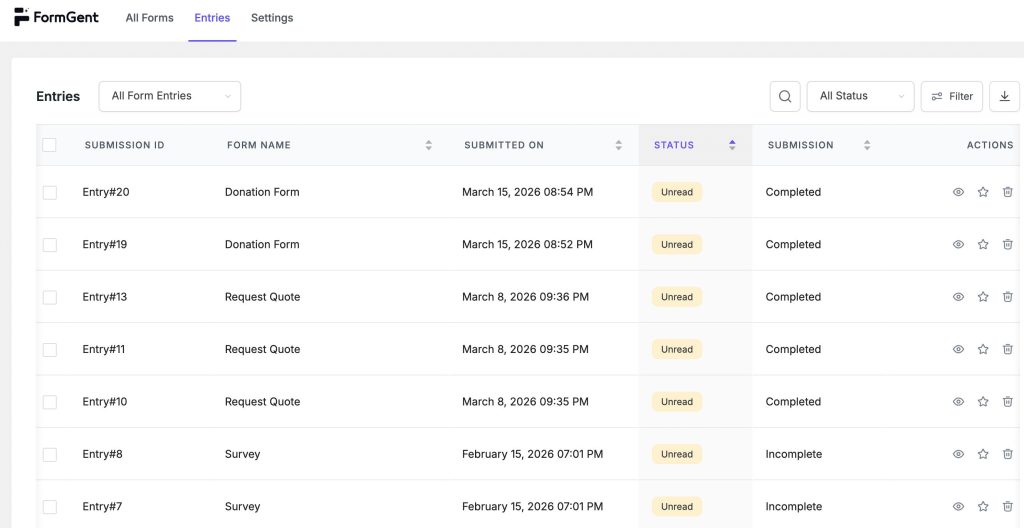1024x528 pixels.
Task: View Entry#20 with the eye icon
Action: click(x=958, y=192)
